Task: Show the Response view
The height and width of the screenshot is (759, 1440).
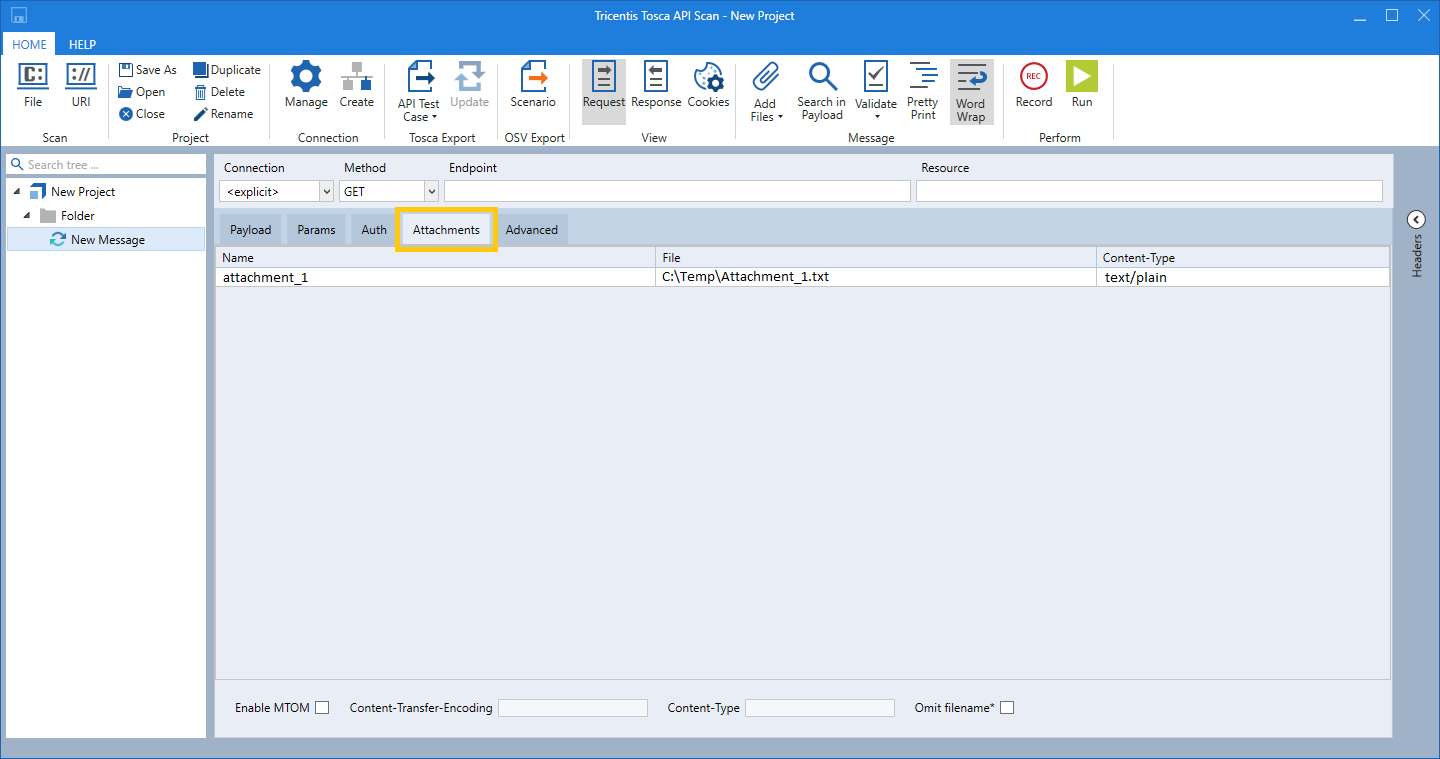Action: [x=656, y=77]
